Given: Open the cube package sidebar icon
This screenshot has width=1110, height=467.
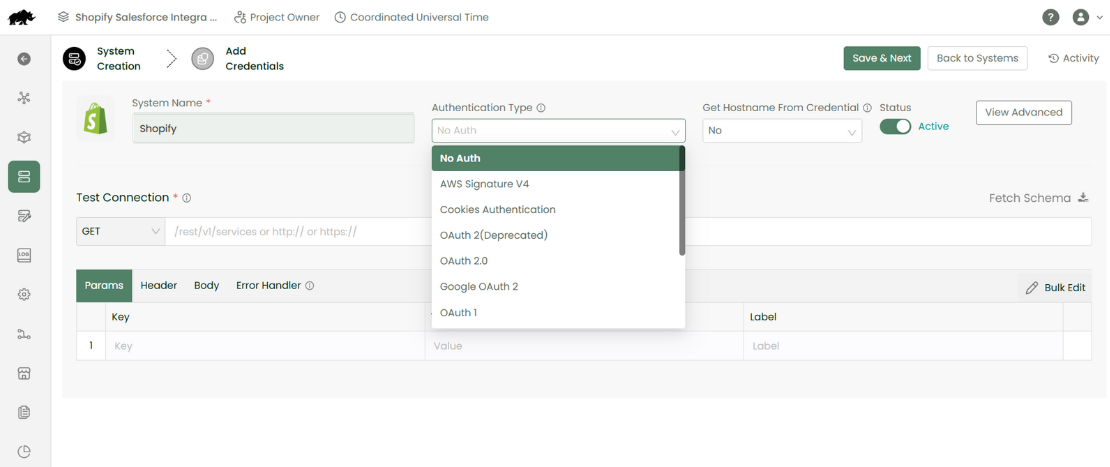Looking at the screenshot, I should tap(24, 137).
